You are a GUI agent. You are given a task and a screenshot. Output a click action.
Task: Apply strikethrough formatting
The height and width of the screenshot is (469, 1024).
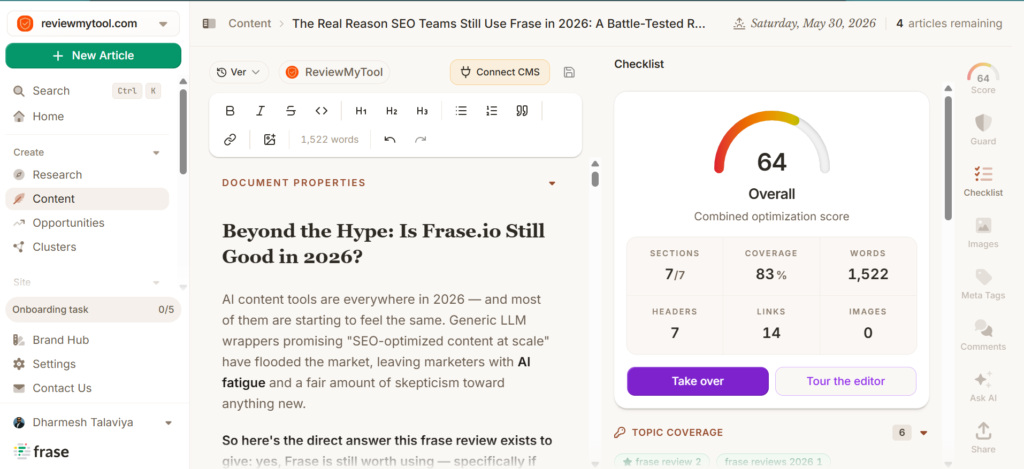click(x=291, y=111)
